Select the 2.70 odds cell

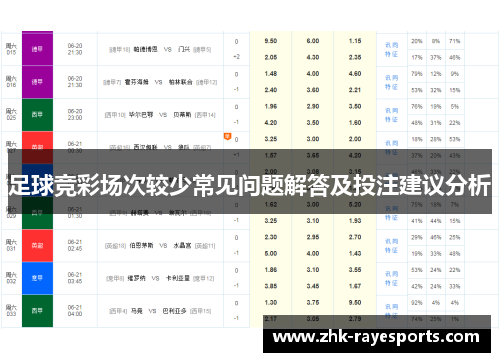click(x=355, y=237)
